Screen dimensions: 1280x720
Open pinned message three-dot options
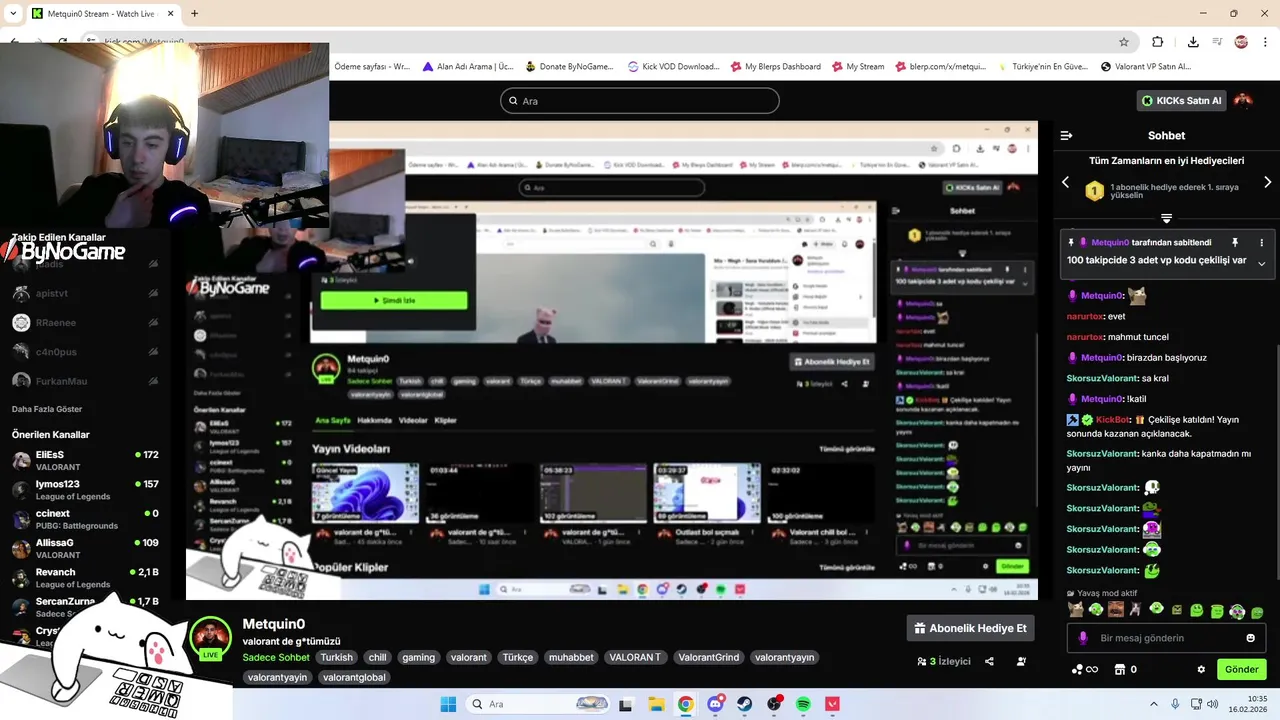pyautogui.click(x=1261, y=242)
